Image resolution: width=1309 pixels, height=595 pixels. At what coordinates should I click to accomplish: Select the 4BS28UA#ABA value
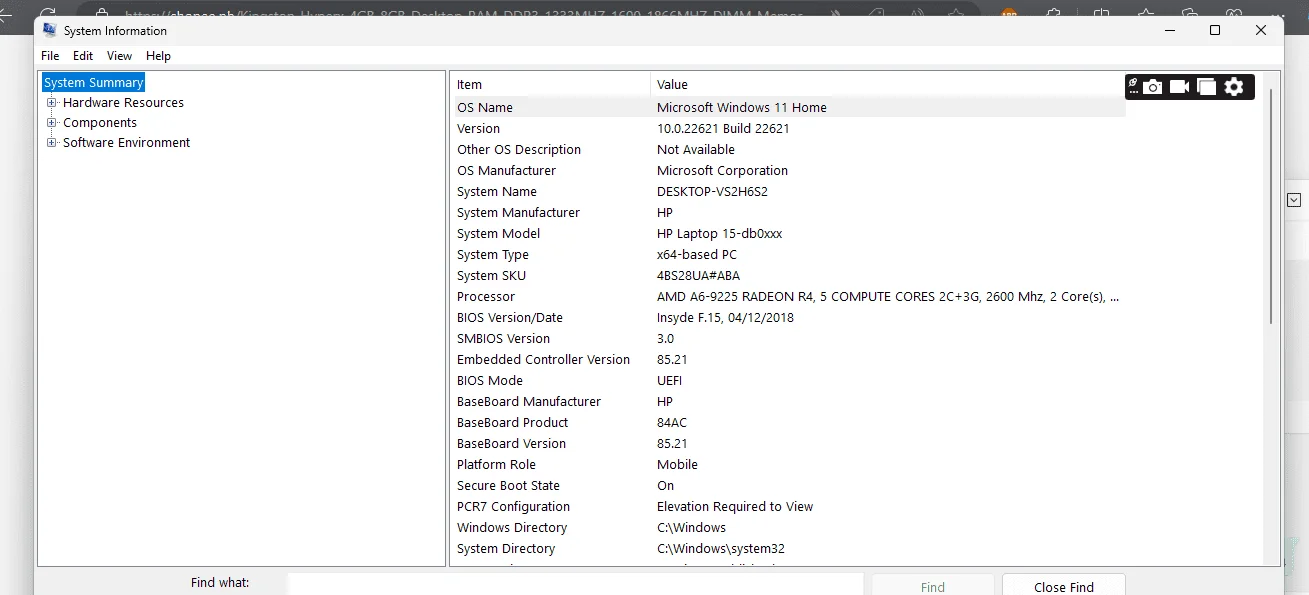[699, 275]
